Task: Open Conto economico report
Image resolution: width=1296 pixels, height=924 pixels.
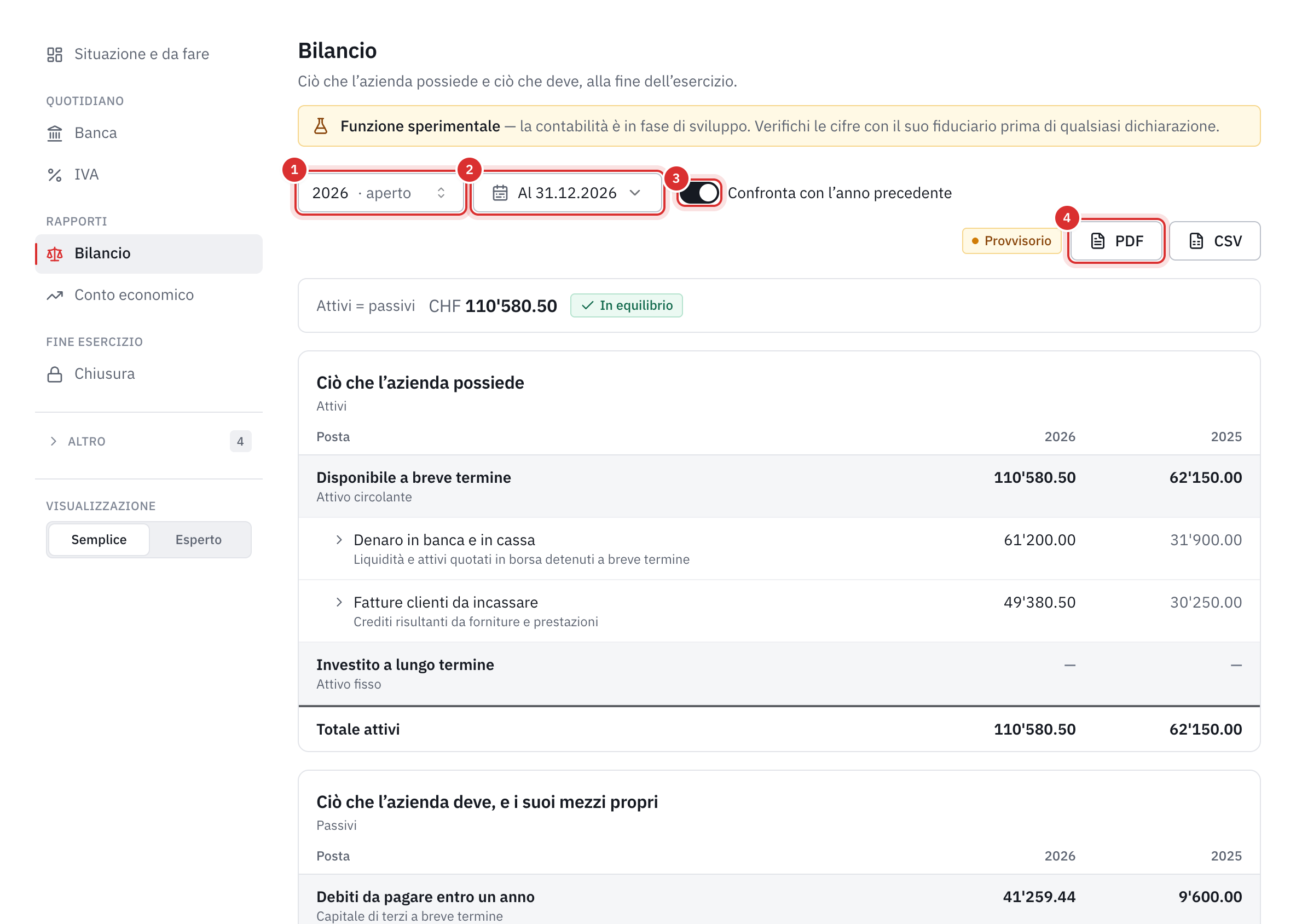Action: [x=149, y=295]
